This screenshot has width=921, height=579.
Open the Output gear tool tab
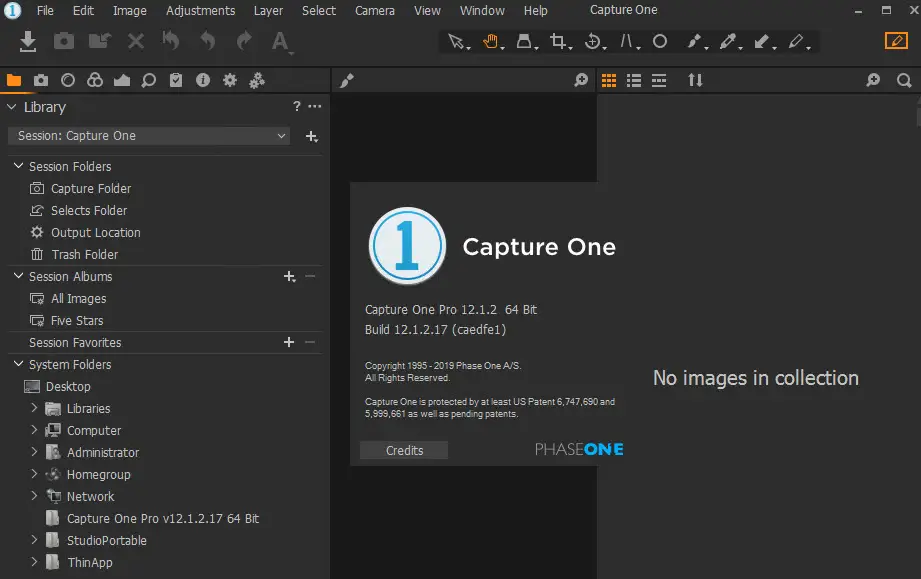point(230,80)
